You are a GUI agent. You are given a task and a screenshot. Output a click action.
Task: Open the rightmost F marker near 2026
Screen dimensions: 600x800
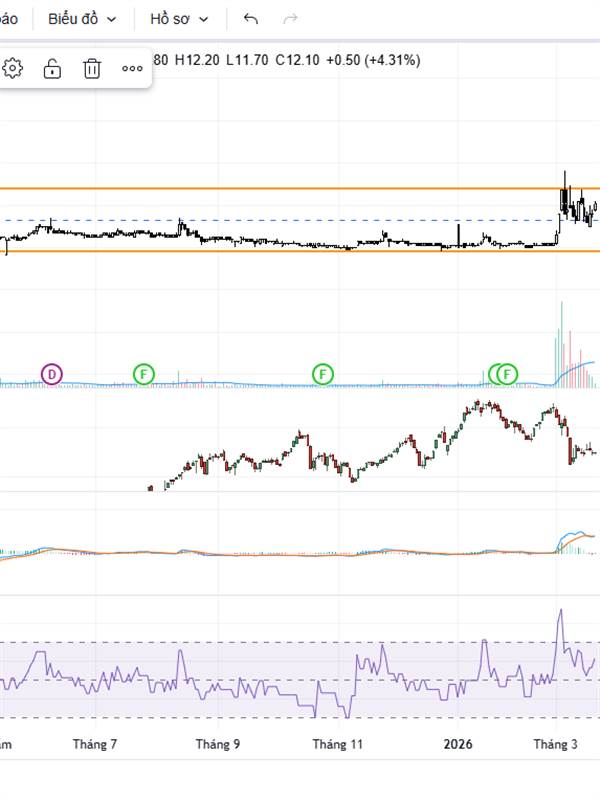[507, 374]
